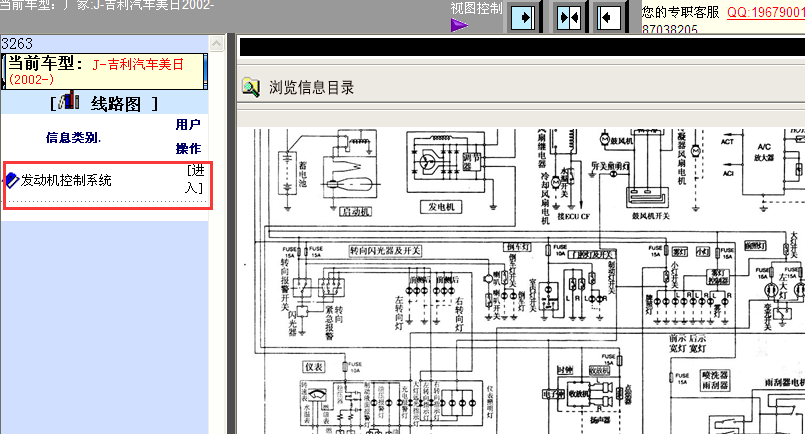Click the pencil icon beside 发动机控制系统
Viewport: 805px width, 434px height.
(11, 180)
